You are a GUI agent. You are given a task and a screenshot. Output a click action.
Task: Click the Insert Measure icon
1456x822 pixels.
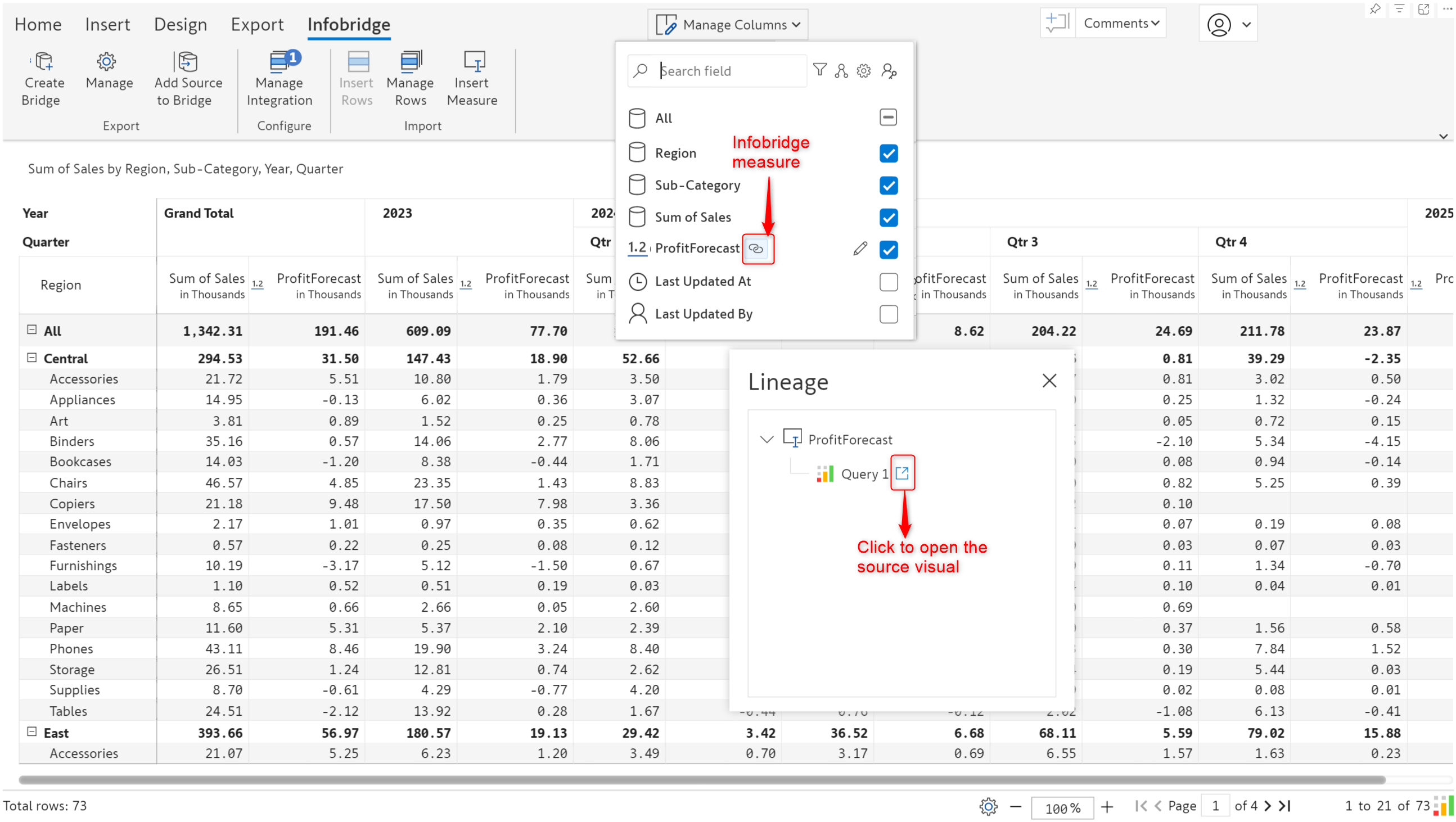tap(474, 61)
